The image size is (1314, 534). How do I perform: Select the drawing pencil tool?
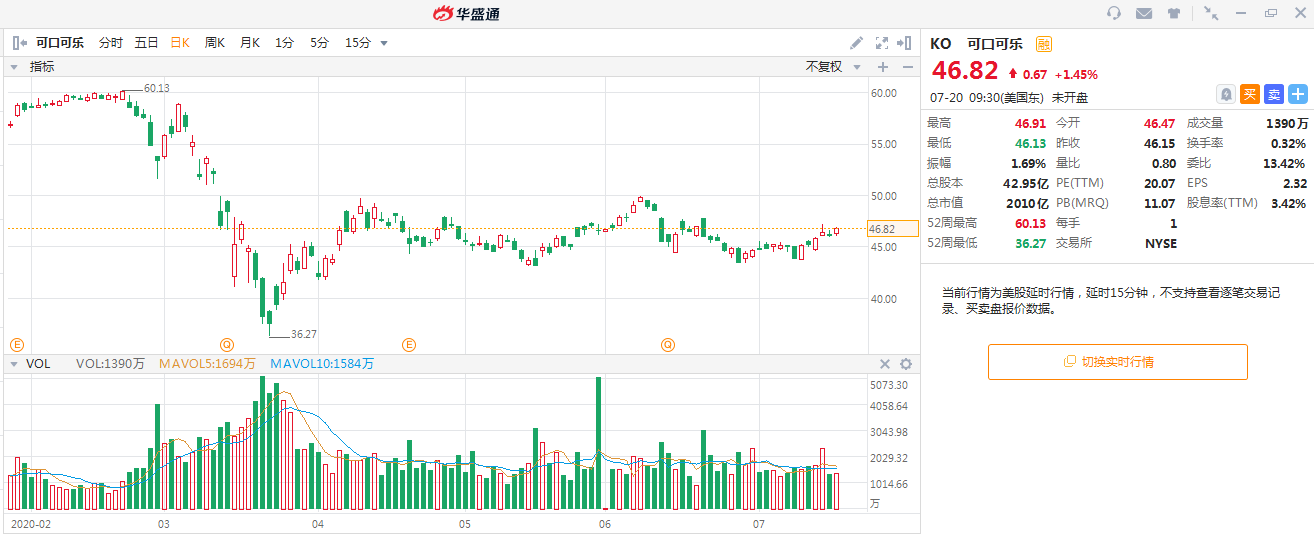(x=856, y=43)
